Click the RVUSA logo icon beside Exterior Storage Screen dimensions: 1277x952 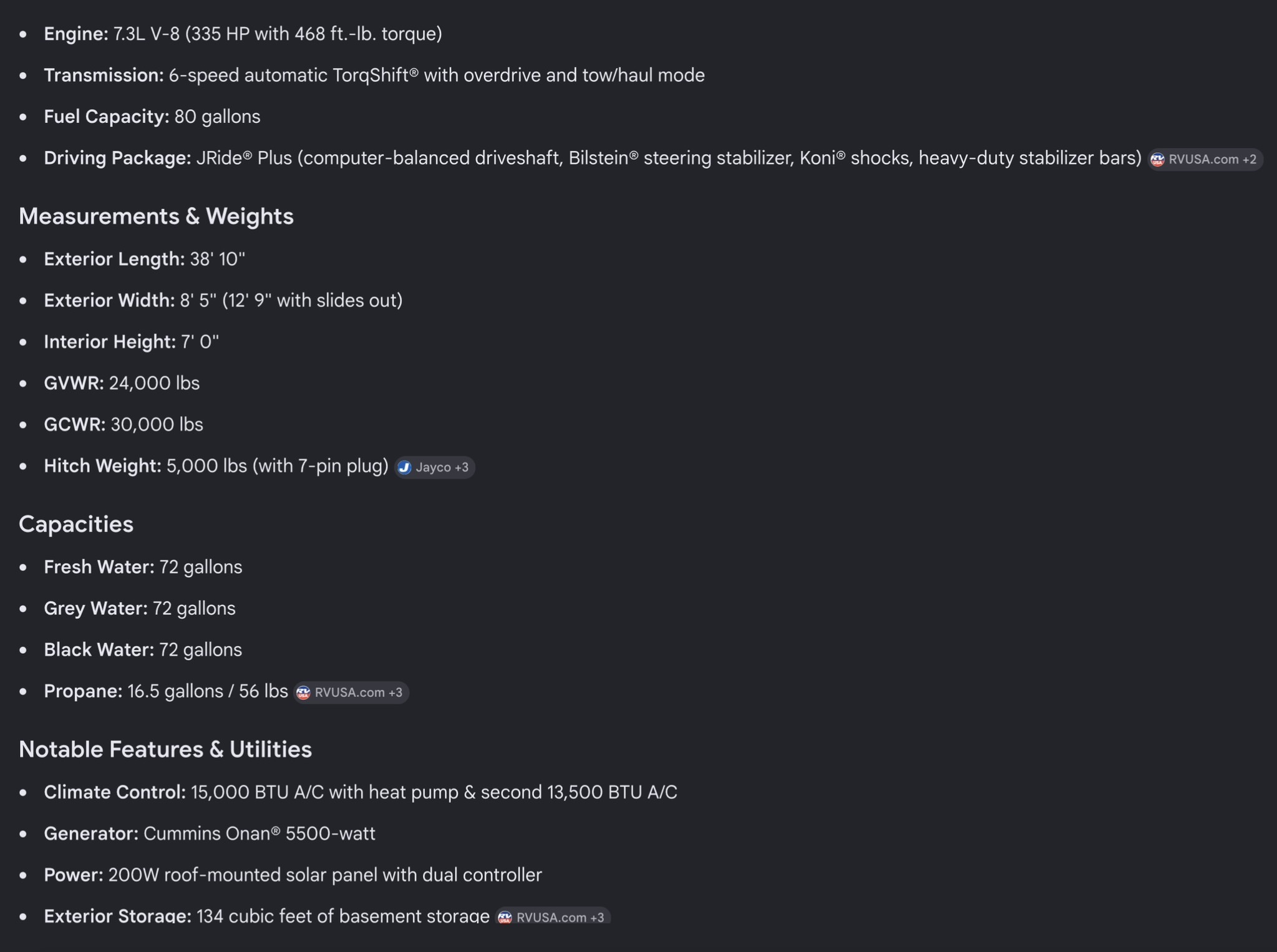(505, 917)
